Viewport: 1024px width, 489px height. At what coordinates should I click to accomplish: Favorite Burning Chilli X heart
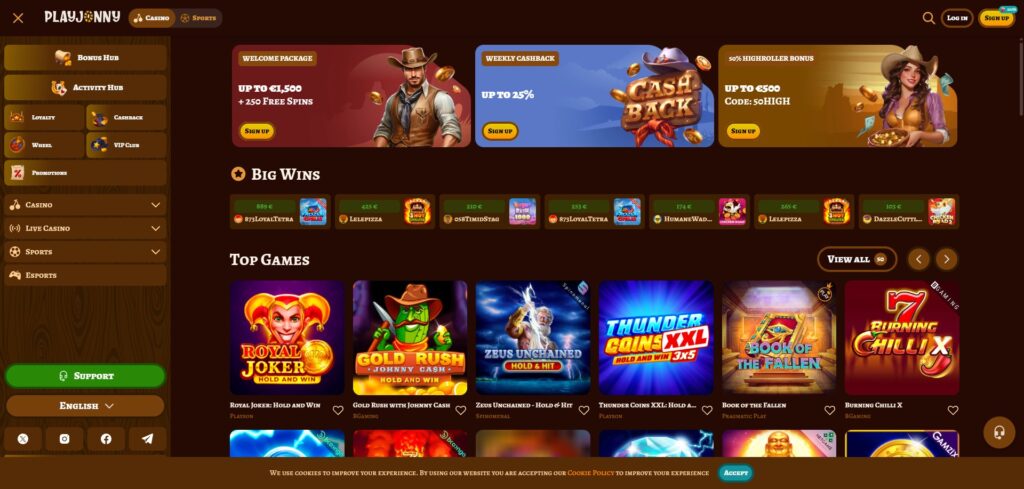tap(953, 411)
